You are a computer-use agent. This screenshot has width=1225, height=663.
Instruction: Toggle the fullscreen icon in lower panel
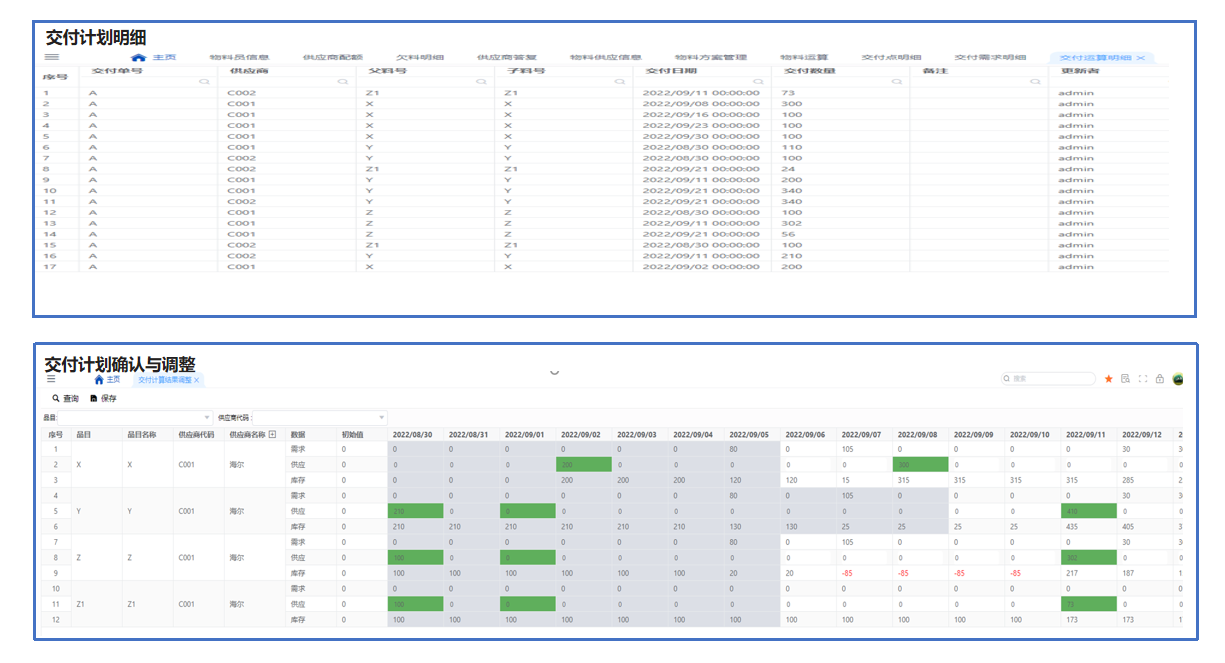click(x=1143, y=379)
